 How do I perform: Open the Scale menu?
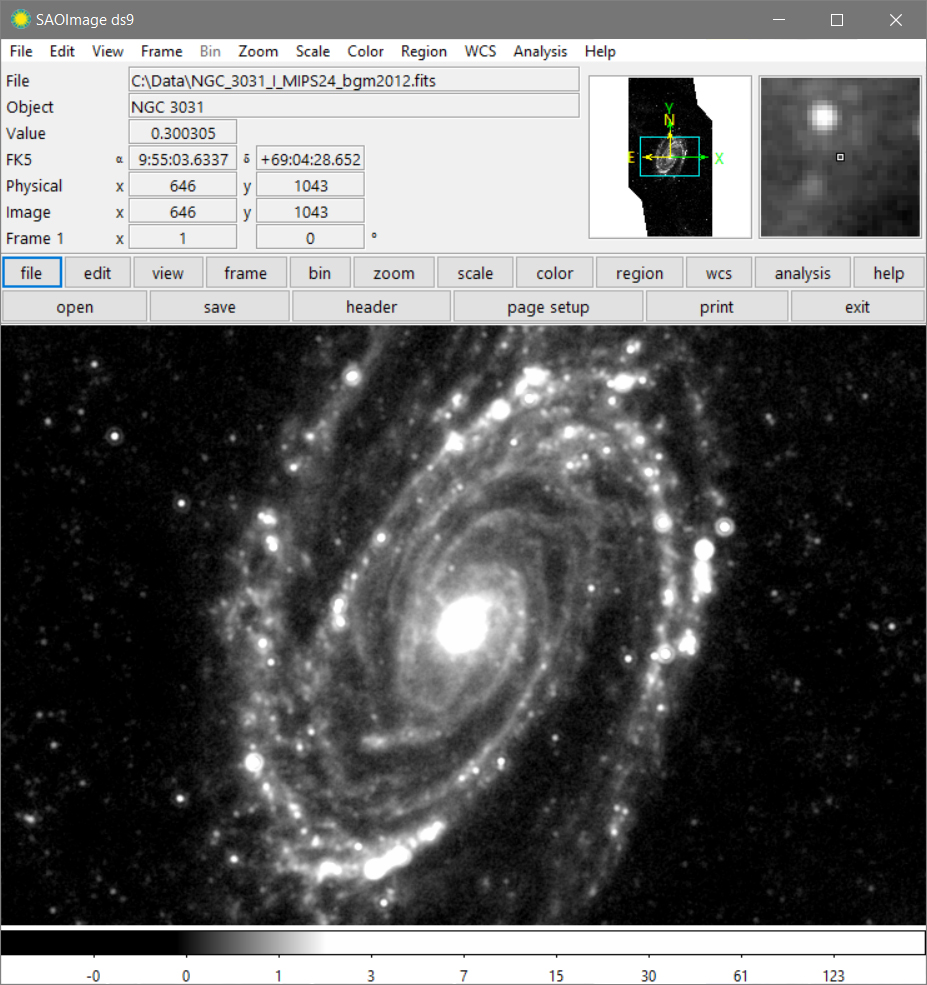tap(312, 51)
